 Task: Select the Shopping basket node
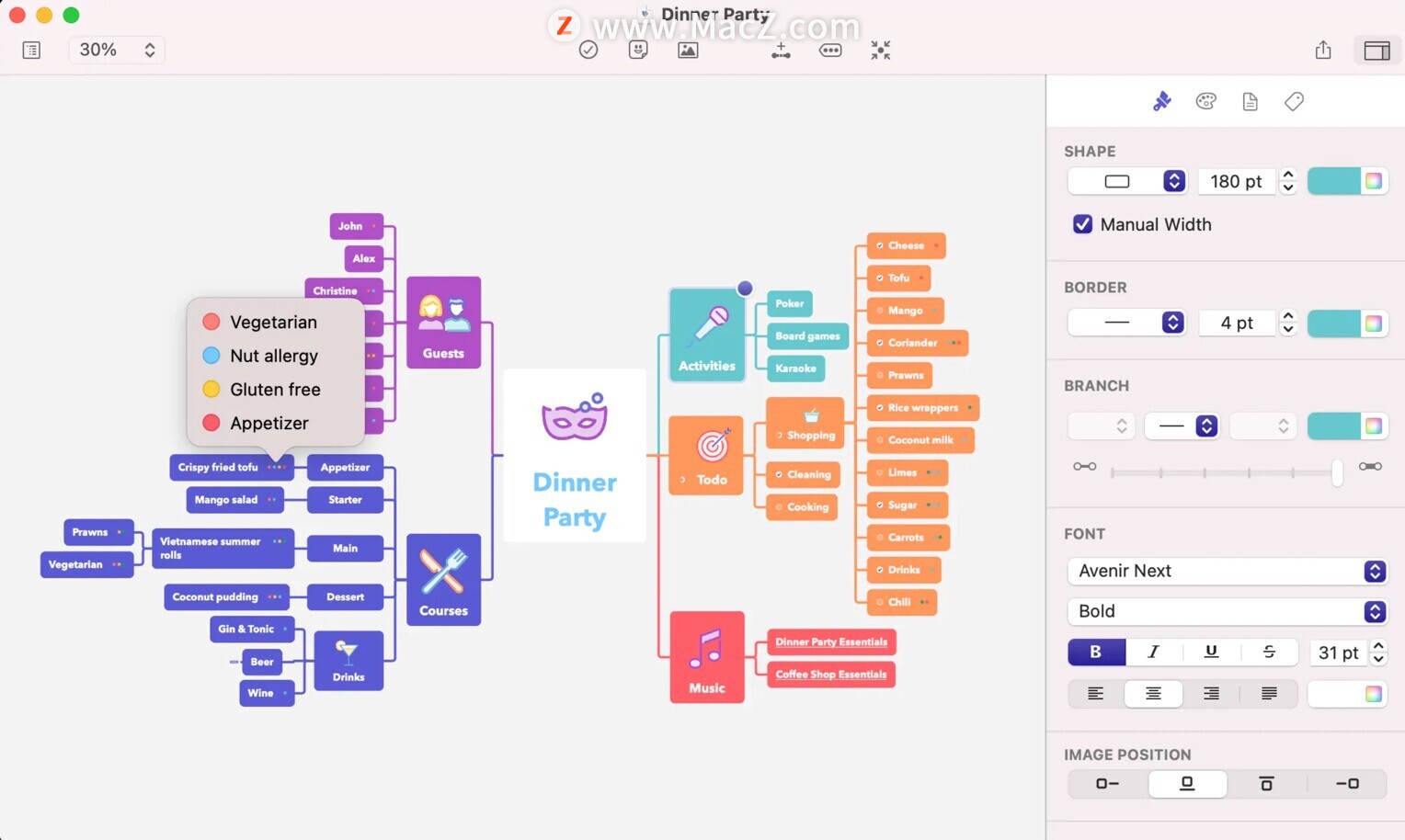click(805, 424)
